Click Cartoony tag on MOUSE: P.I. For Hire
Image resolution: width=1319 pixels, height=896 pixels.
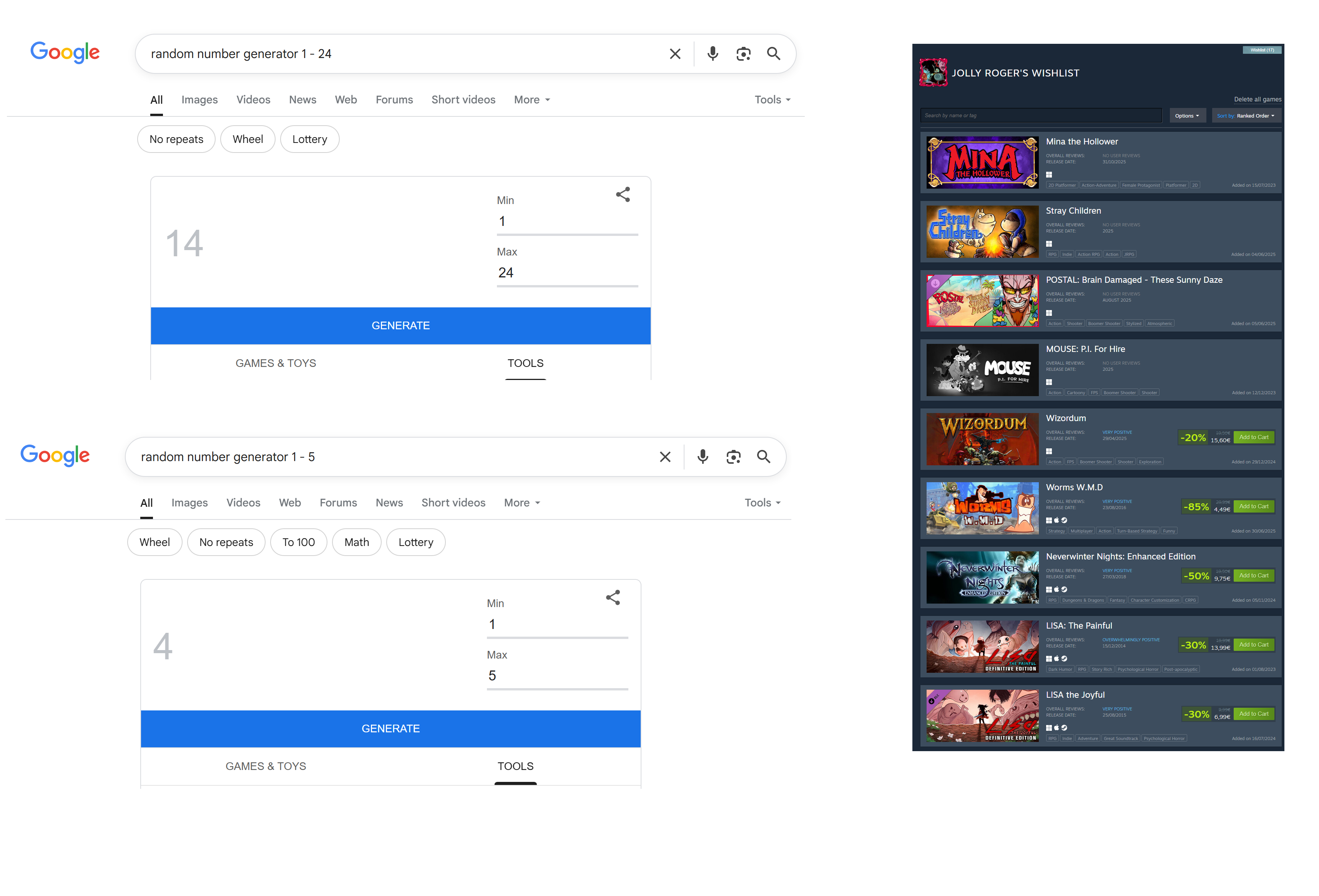pyautogui.click(x=1075, y=393)
